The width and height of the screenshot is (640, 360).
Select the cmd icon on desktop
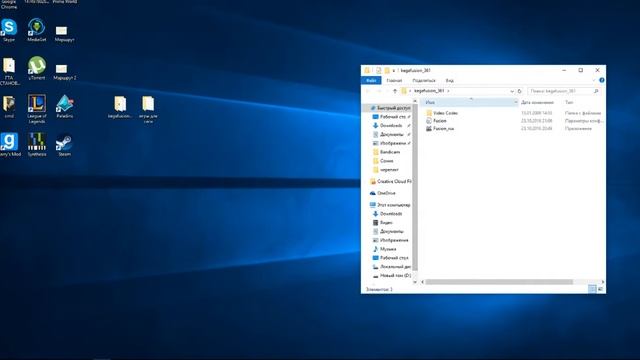tap(9, 107)
